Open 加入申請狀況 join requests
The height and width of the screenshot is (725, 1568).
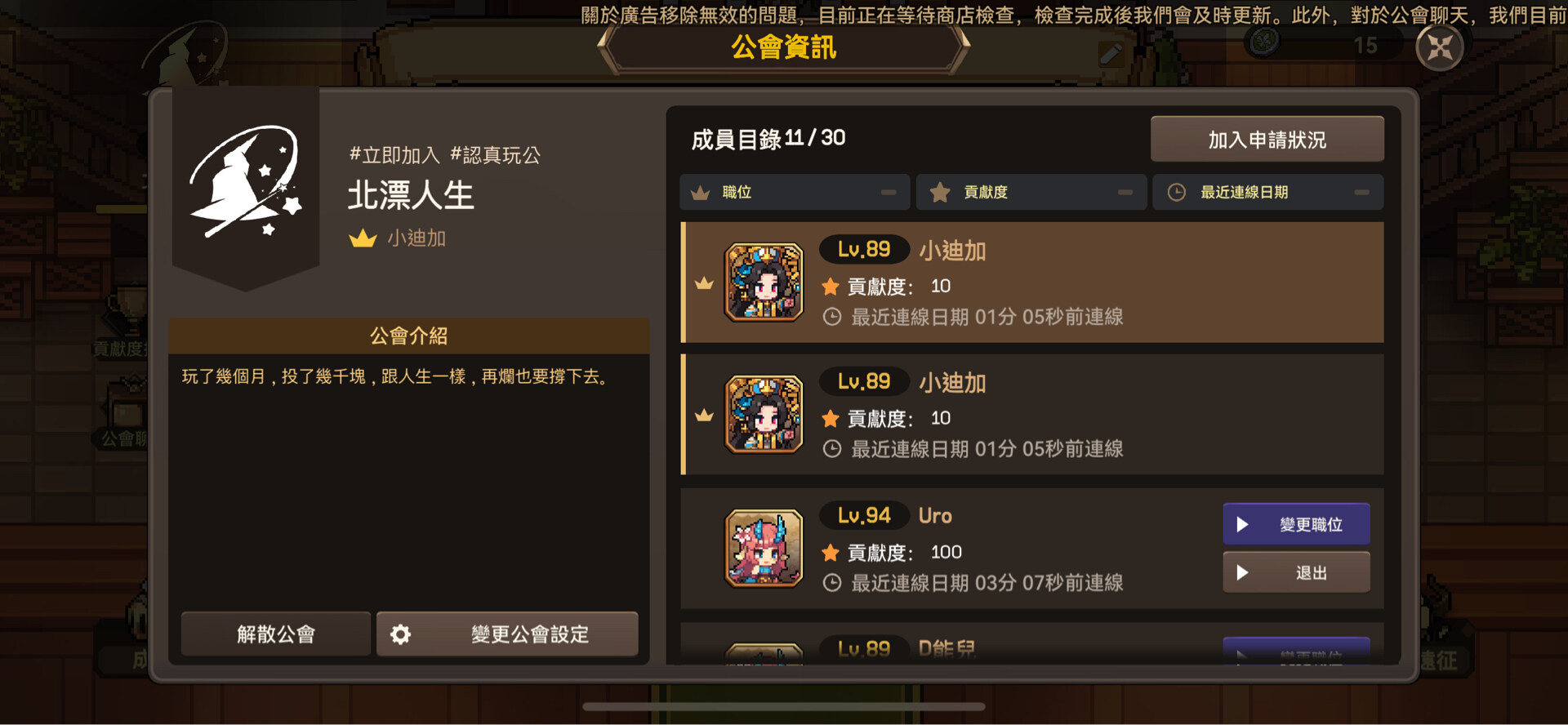pyautogui.click(x=1267, y=140)
